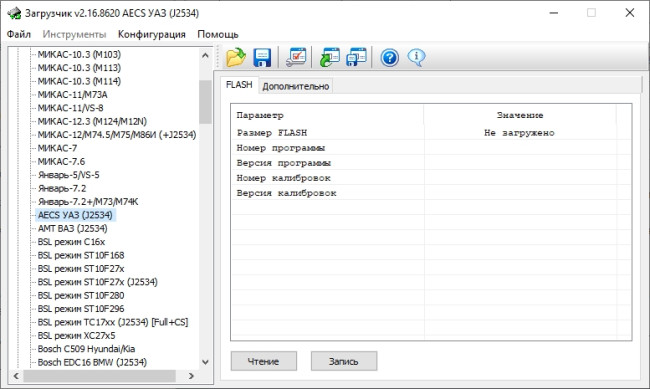Click the tree's horizontal scrollbar thumb
The image size is (650, 389).
tap(99, 376)
